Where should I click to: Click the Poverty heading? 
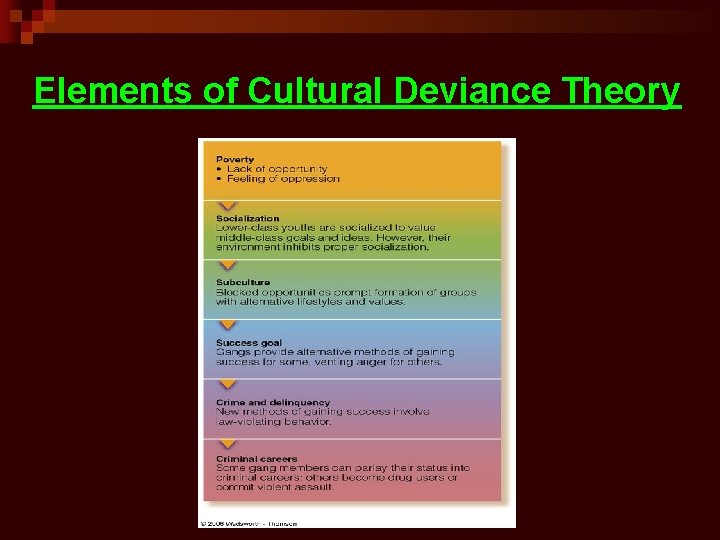pyautogui.click(x=235, y=159)
